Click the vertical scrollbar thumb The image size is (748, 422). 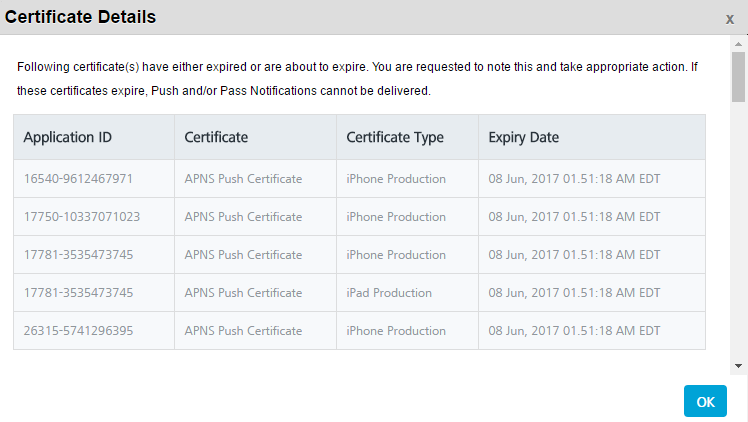[x=738, y=77]
